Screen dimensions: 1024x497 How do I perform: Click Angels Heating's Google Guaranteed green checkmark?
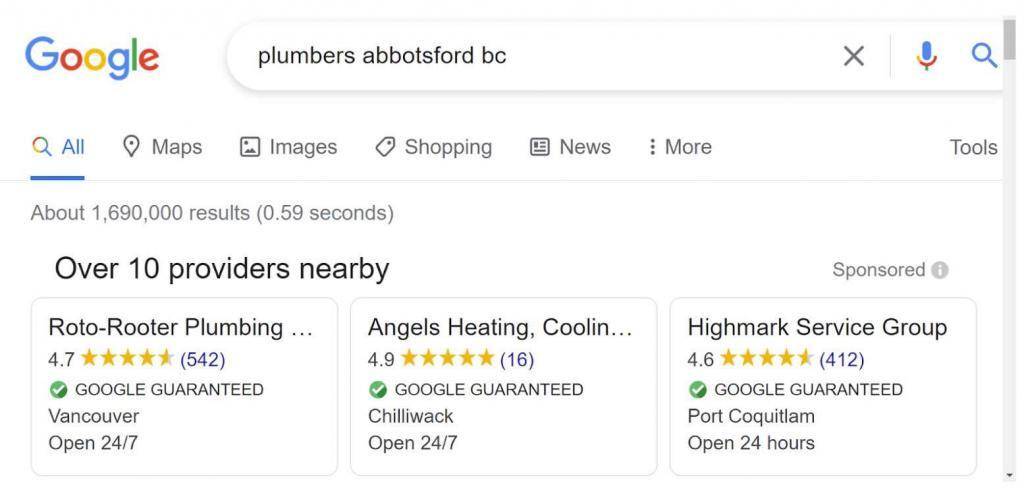coord(377,390)
